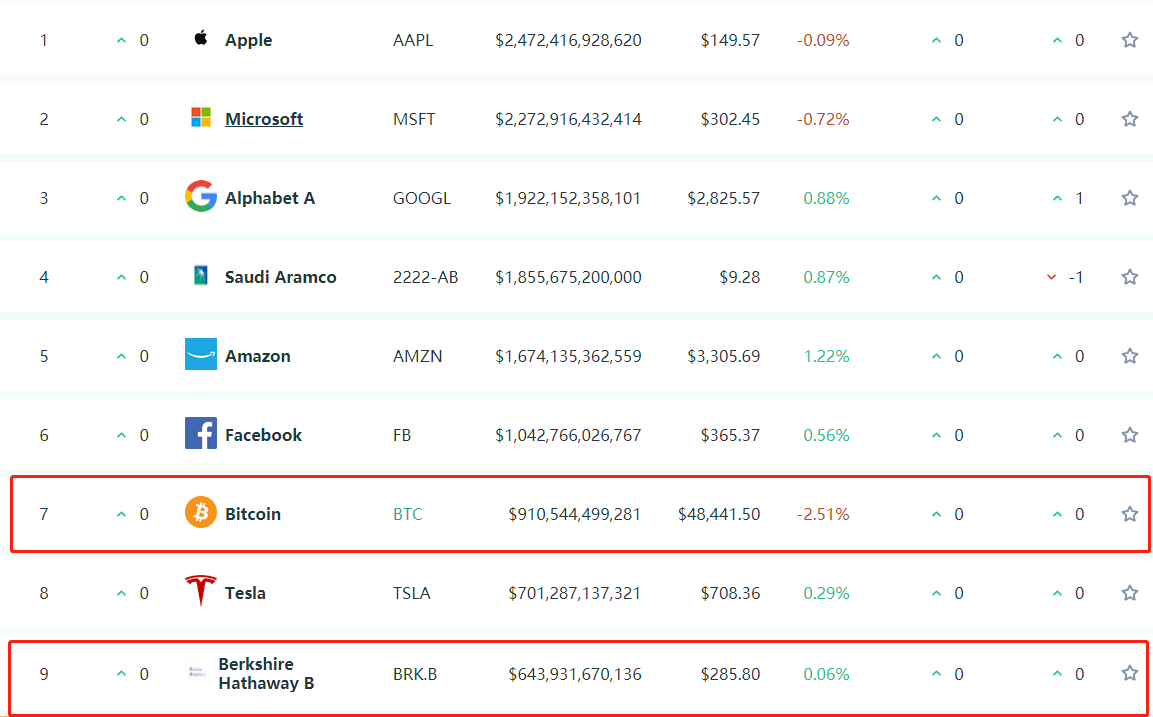Image resolution: width=1153 pixels, height=717 pixels.
Task: Toggle the Berkshire Hathaway B star
Action: [x=1130, y=673]
